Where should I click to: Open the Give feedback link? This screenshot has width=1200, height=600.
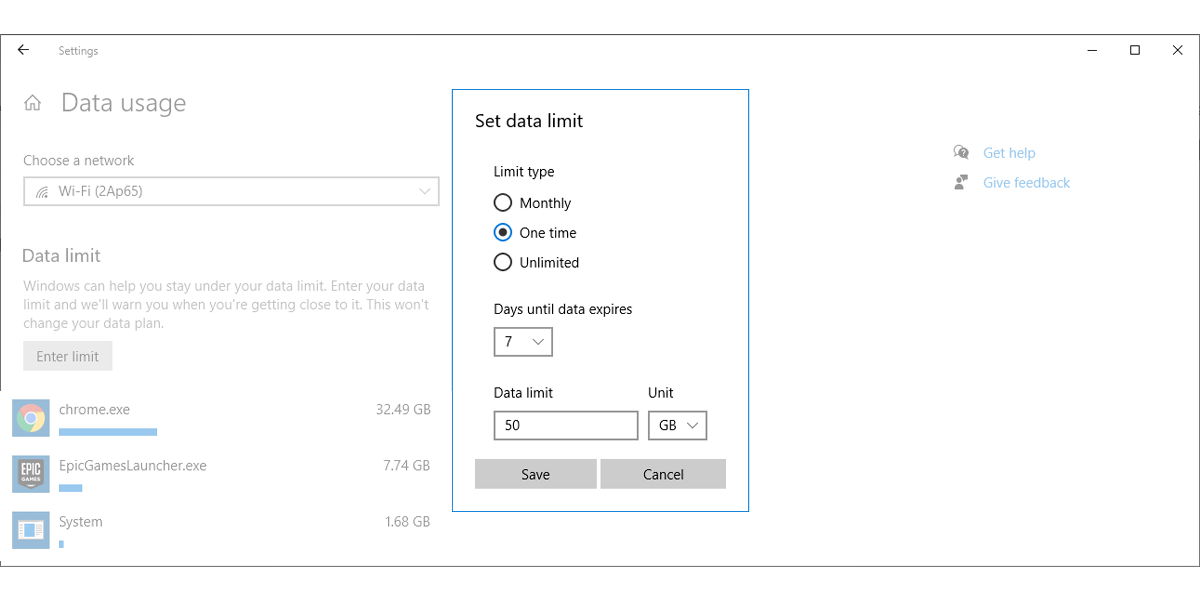coord(1026,182)
